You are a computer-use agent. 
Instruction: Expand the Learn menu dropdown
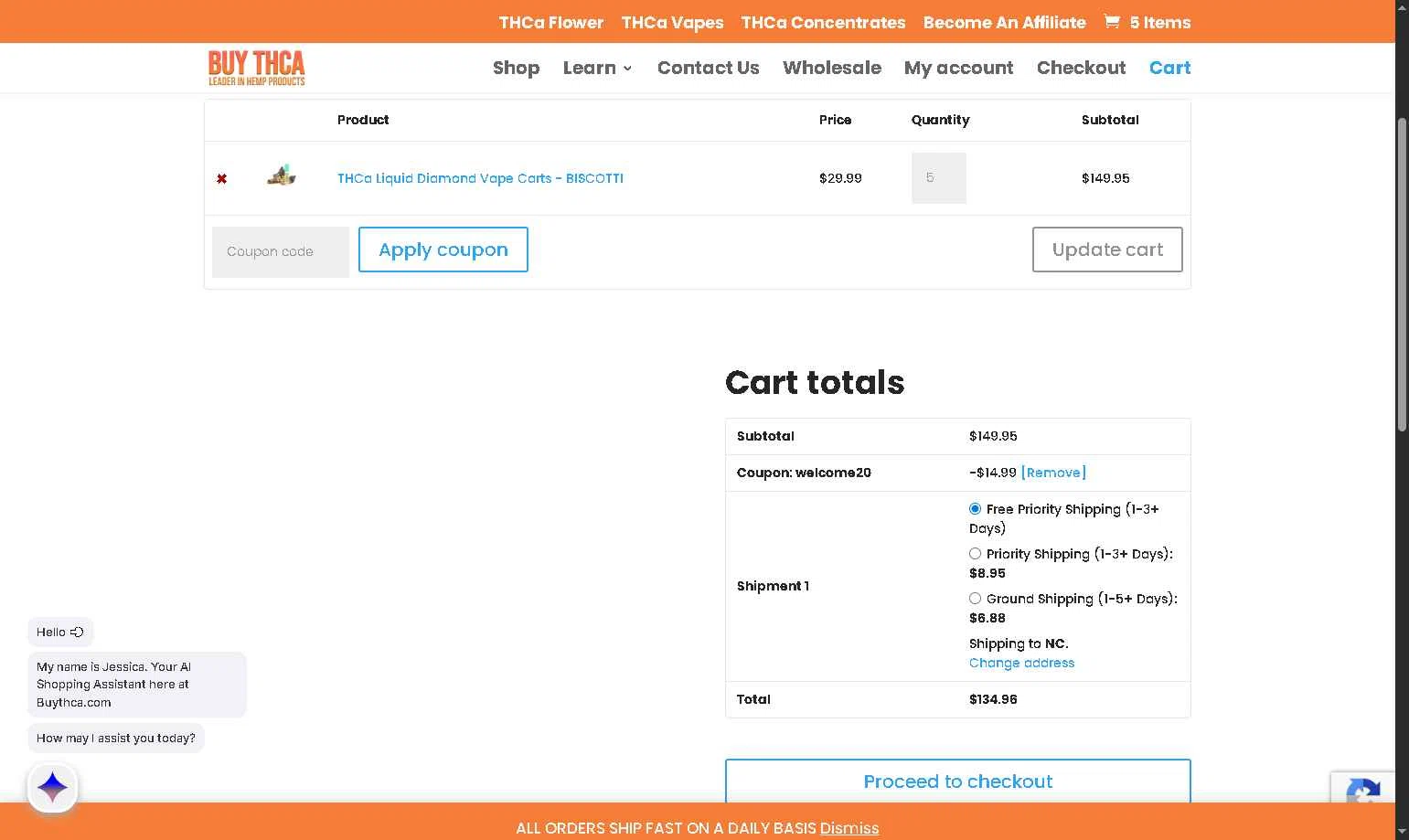597,68
